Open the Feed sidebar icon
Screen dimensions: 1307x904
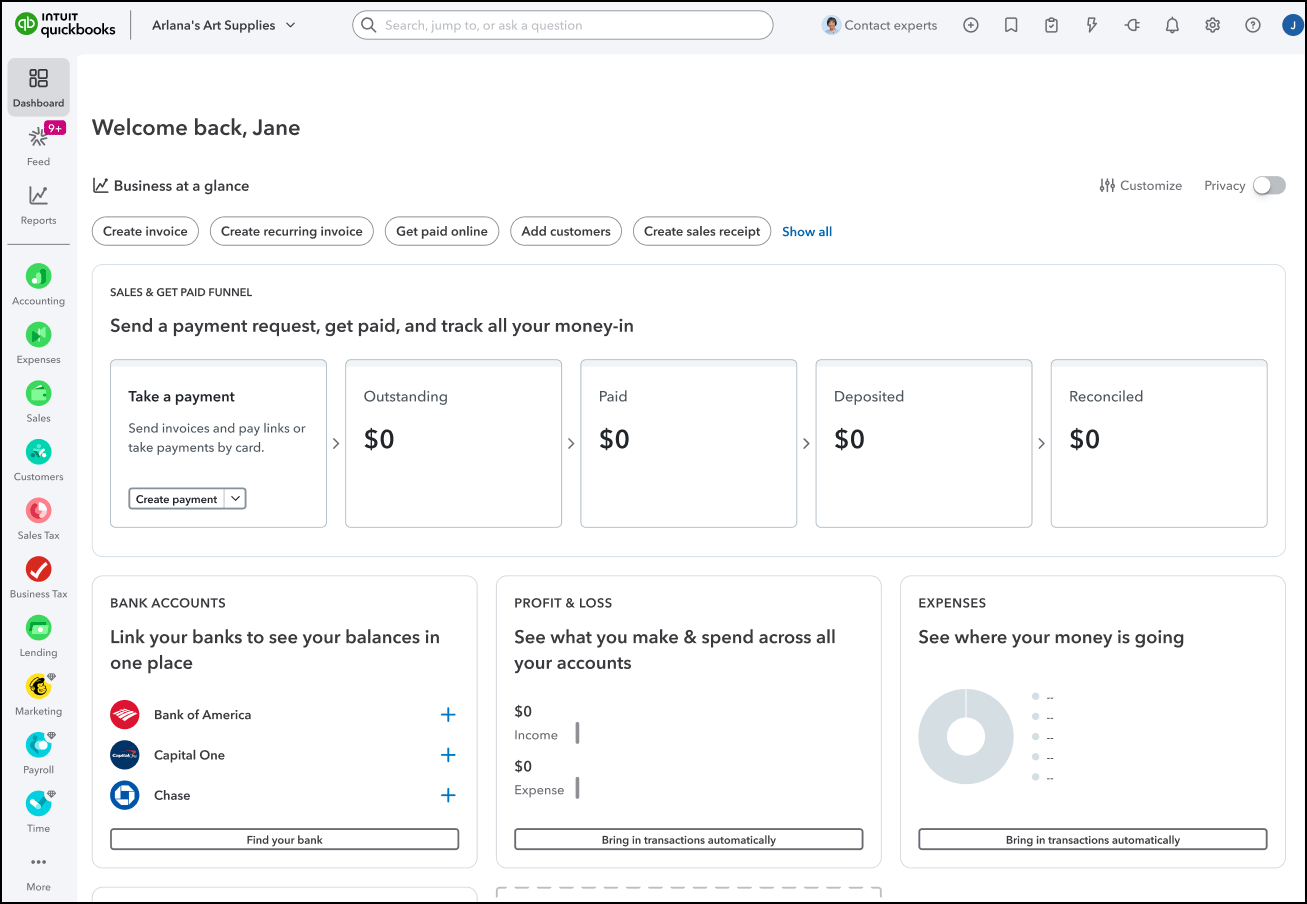pyautogui.click(x=38, y=145)
